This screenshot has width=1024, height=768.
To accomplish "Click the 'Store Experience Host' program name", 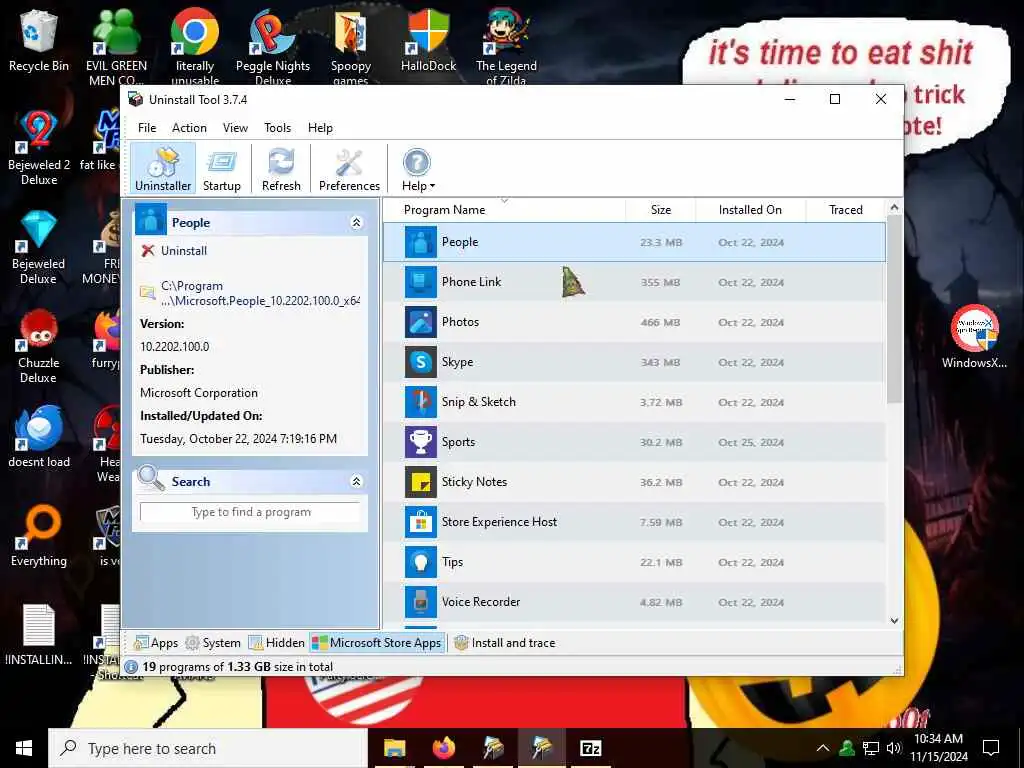I will (x=499, y=522).
